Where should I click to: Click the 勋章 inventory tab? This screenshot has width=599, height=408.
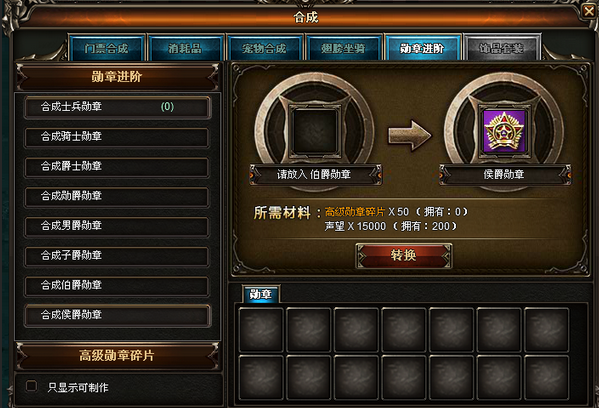tap(261, 294)
